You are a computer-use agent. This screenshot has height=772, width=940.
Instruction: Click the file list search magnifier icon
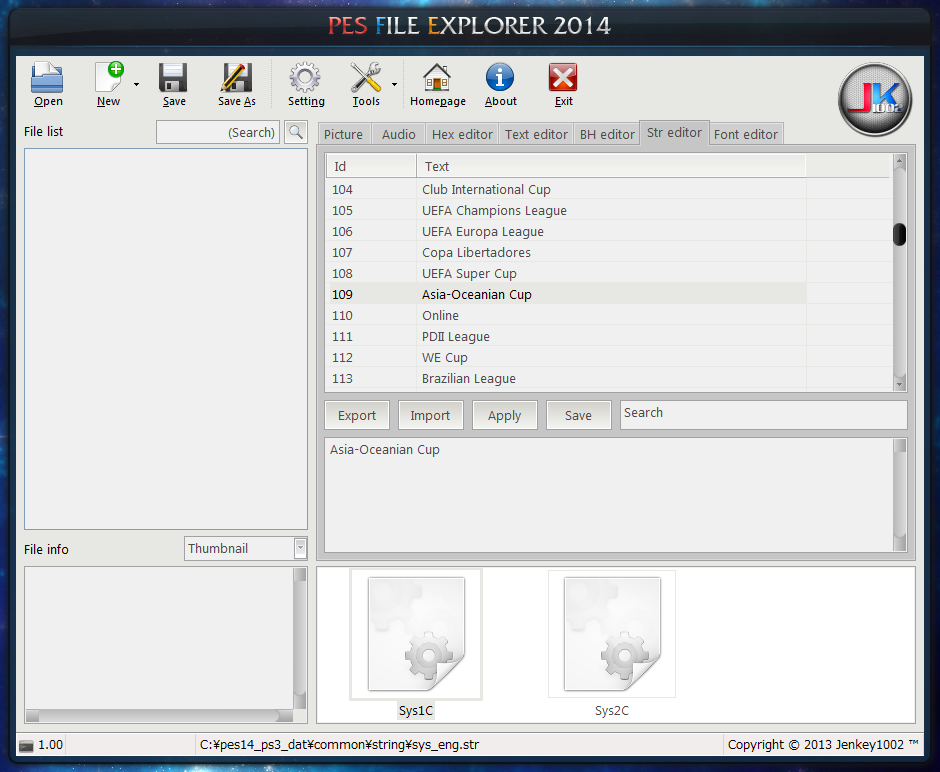pos(296,132)
